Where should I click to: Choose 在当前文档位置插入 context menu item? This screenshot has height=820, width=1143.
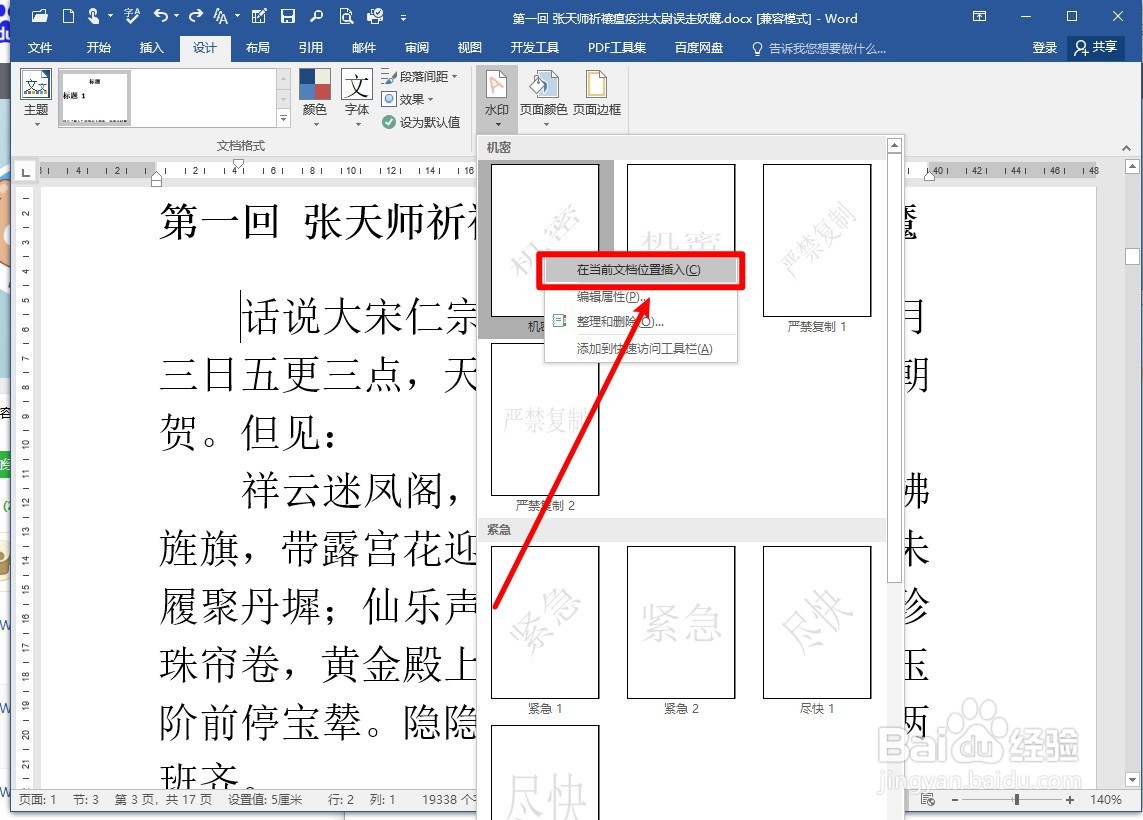coord(641,270)
